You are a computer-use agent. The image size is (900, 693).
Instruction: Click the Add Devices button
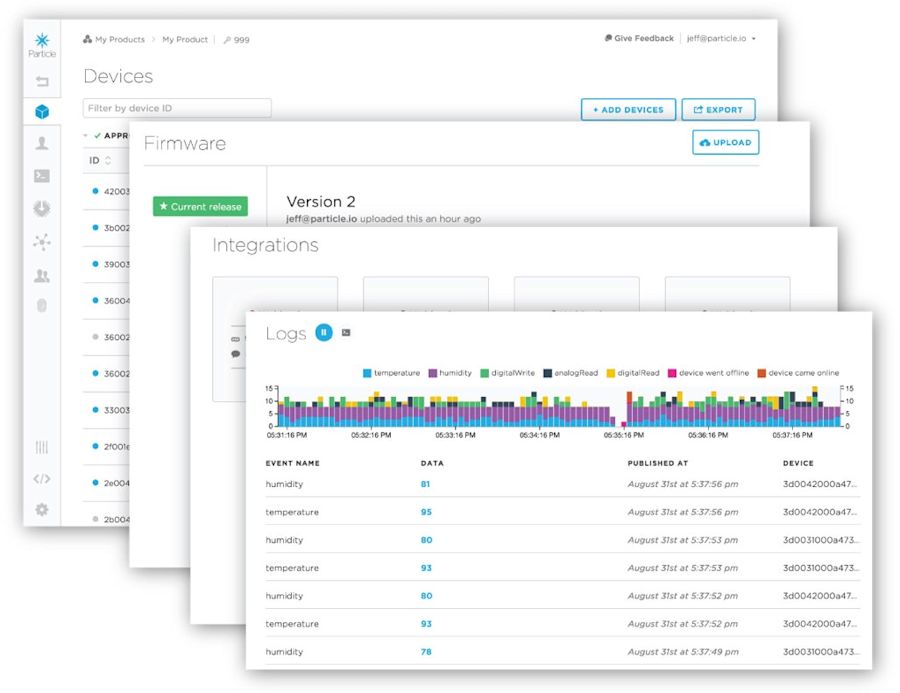pyautogui.click(x=629, y=110)
